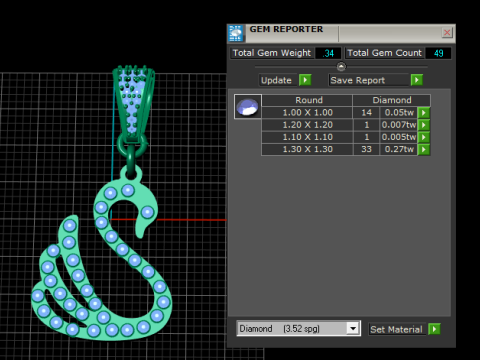Click the 0.27tw weight cell
Image resolution: width=480 pixels, height=360 pixels.
click(x=399, y=149)
